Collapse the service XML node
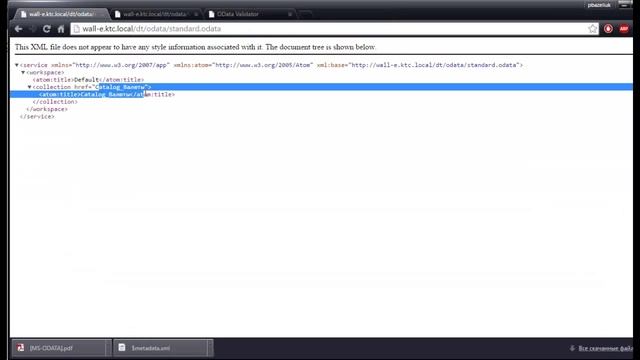This screenshot has height=360, width=640. [x=17, y=65]
